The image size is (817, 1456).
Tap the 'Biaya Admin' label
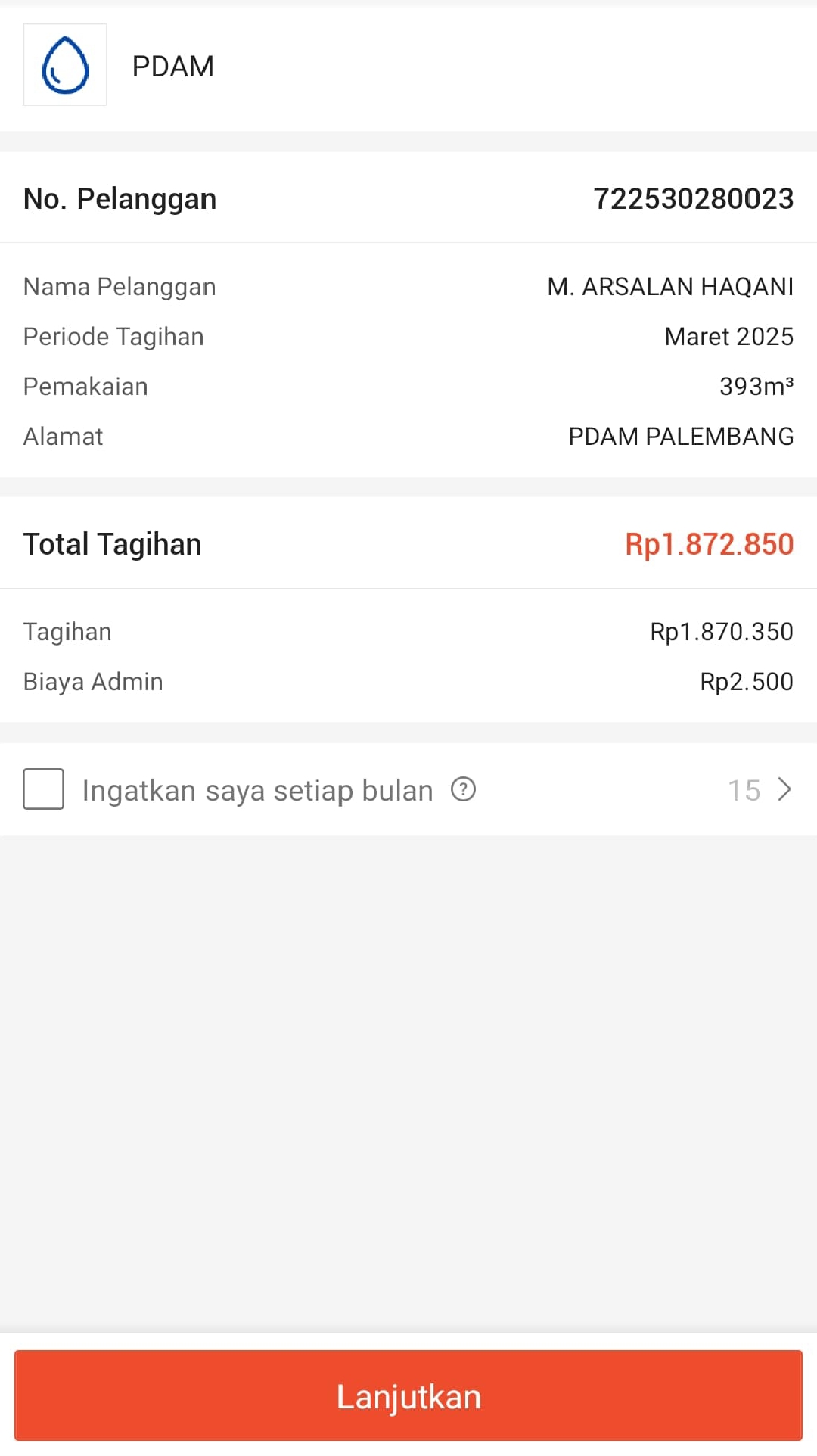pyautogui.click(x=93, y=682)
